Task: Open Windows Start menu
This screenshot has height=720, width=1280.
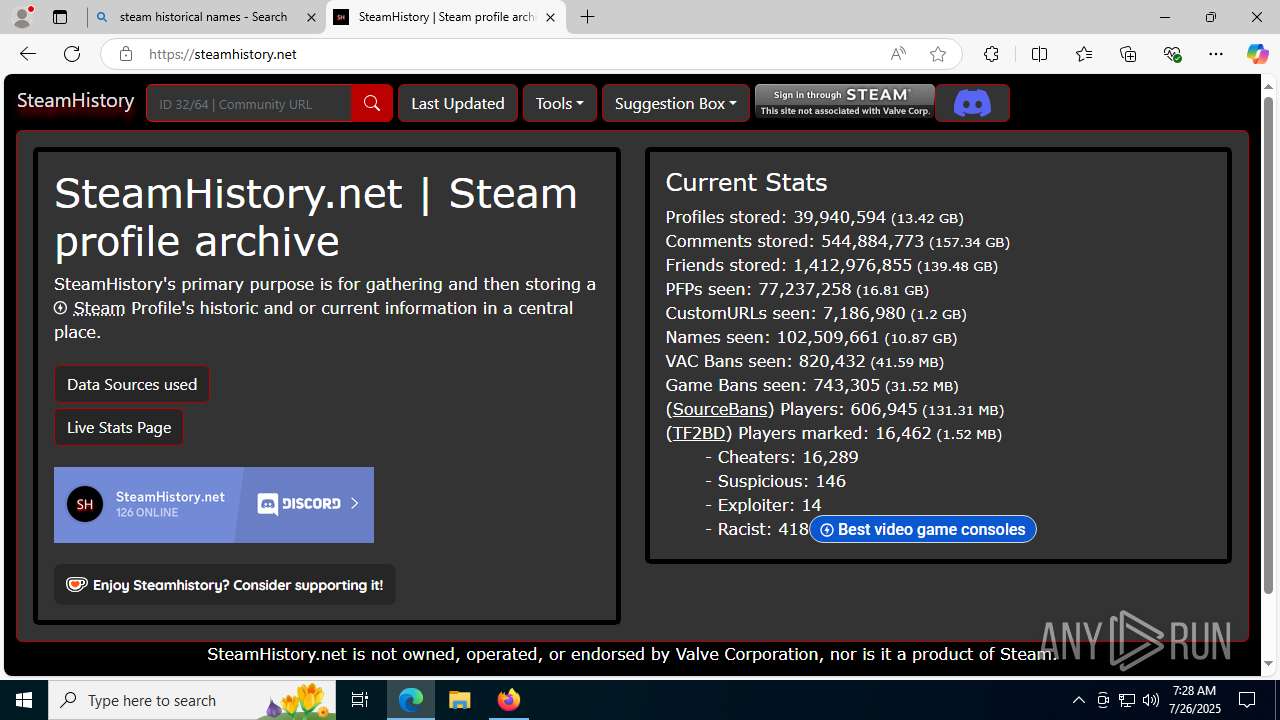Action: (x=24, y=700)
